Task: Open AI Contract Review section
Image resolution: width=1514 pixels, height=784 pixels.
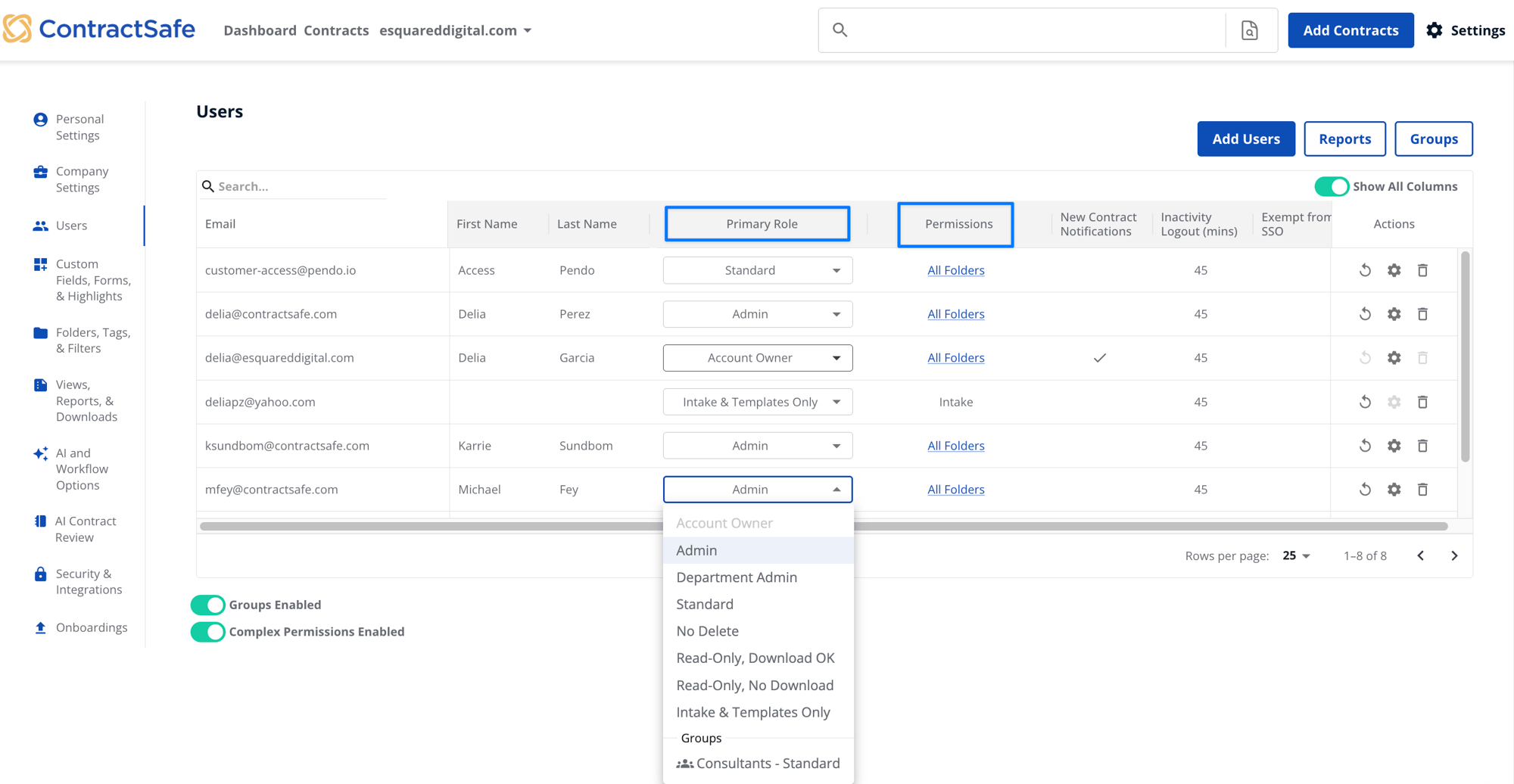Action: 76,529
